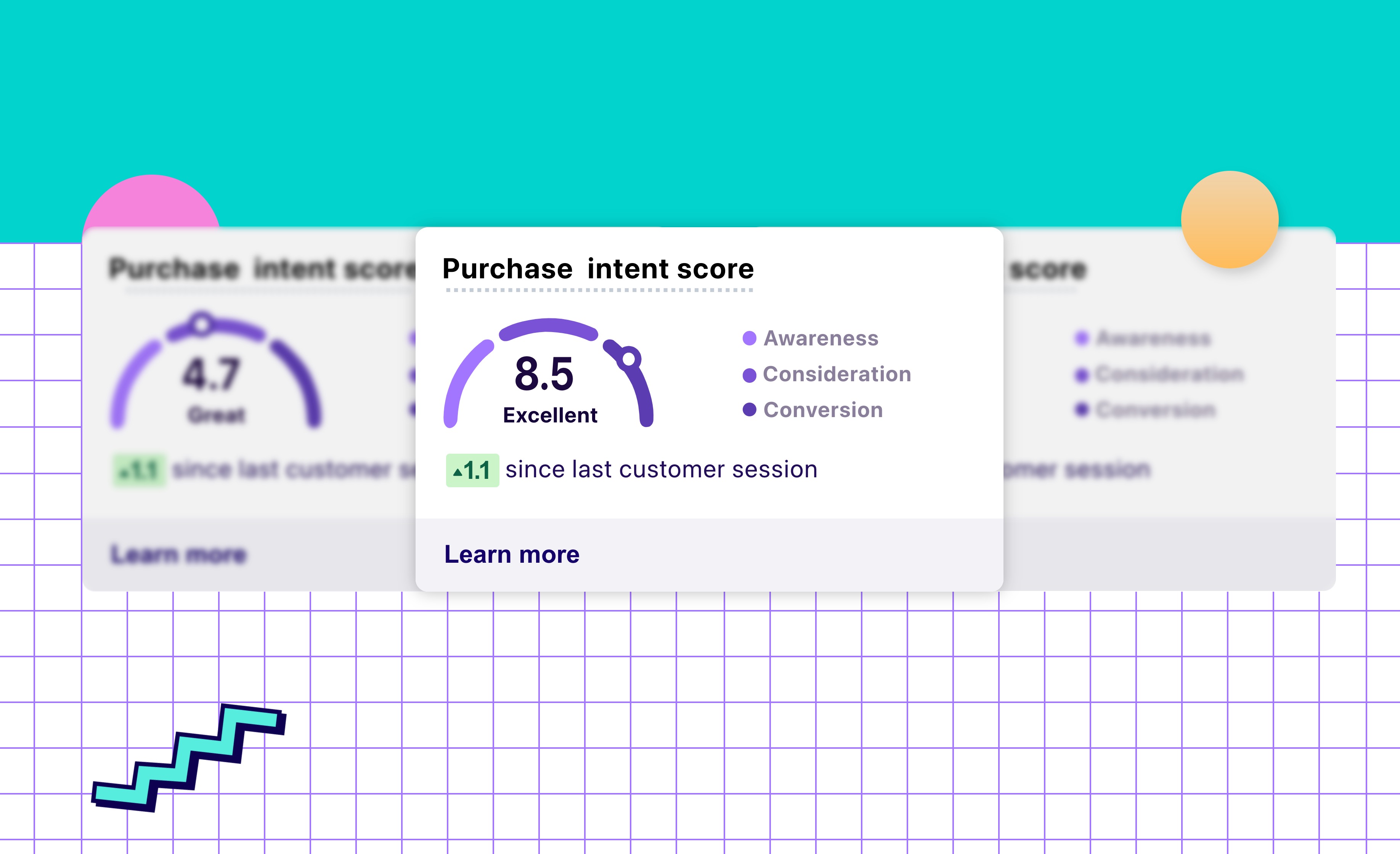Click the Awareness legend dot

point(750,338)
